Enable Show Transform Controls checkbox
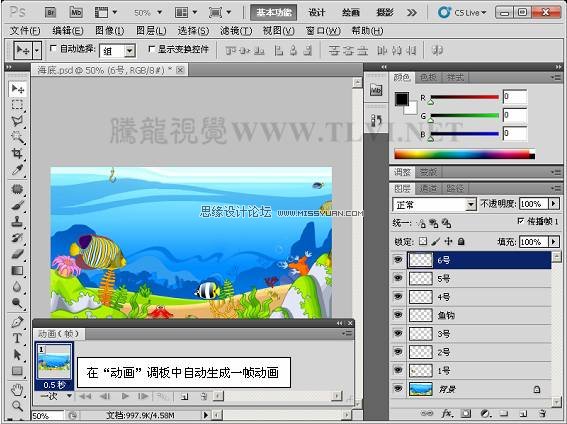The width and height of the screenshot is (567, 424). click(152, 48)
